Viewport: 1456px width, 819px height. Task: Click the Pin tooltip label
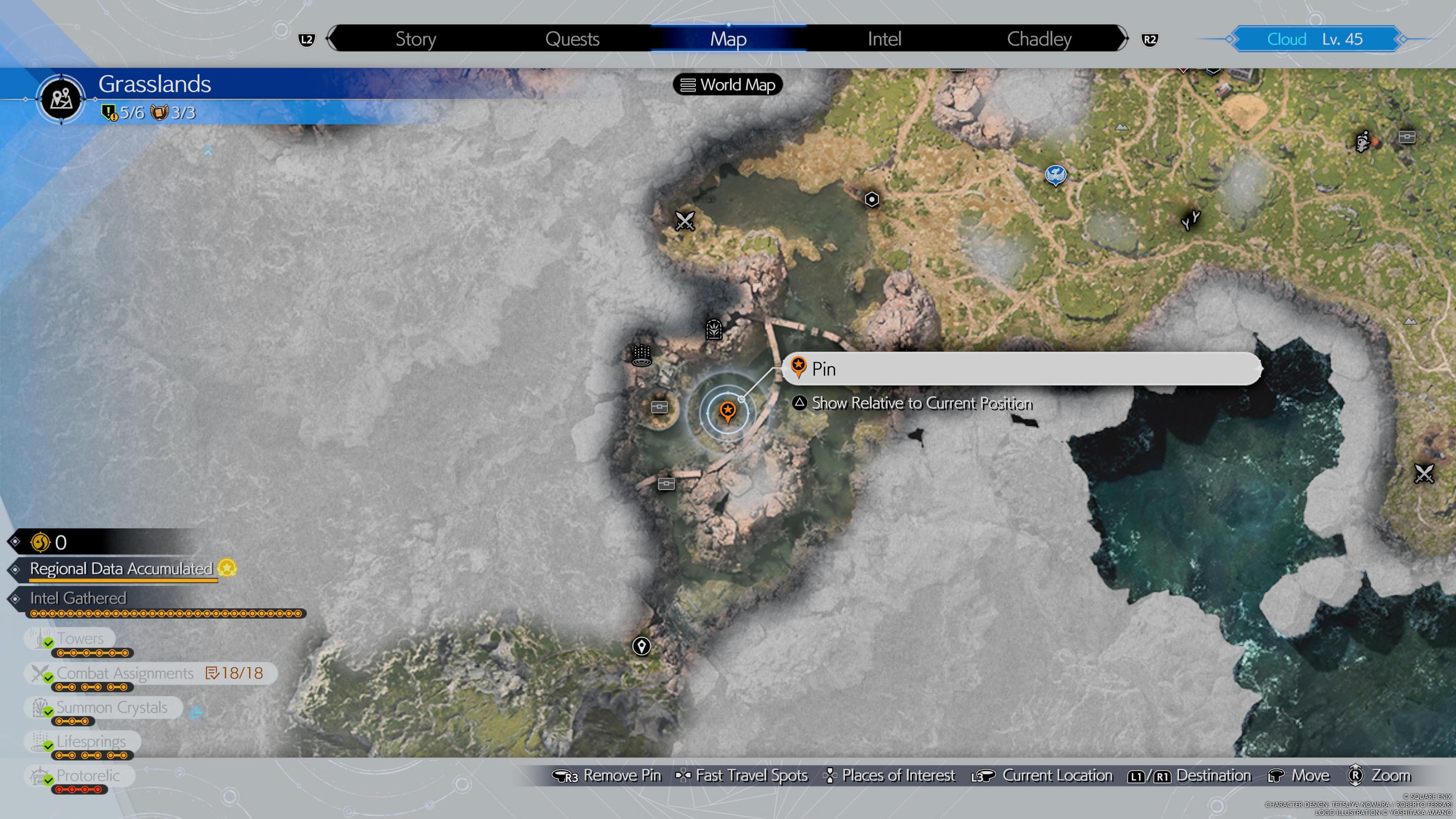(1021, 369)
